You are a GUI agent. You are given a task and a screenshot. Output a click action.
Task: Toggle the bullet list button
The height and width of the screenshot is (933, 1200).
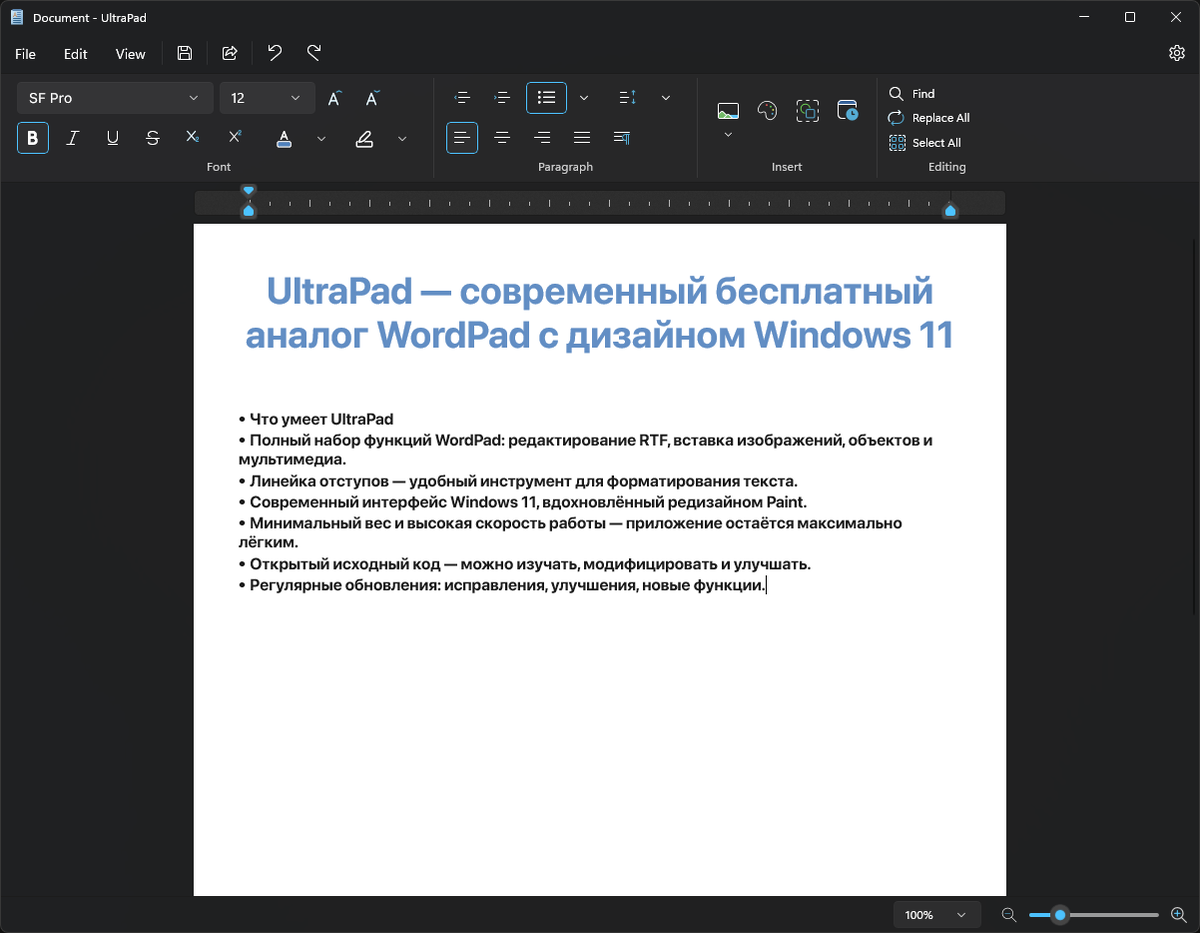[546, 98]
